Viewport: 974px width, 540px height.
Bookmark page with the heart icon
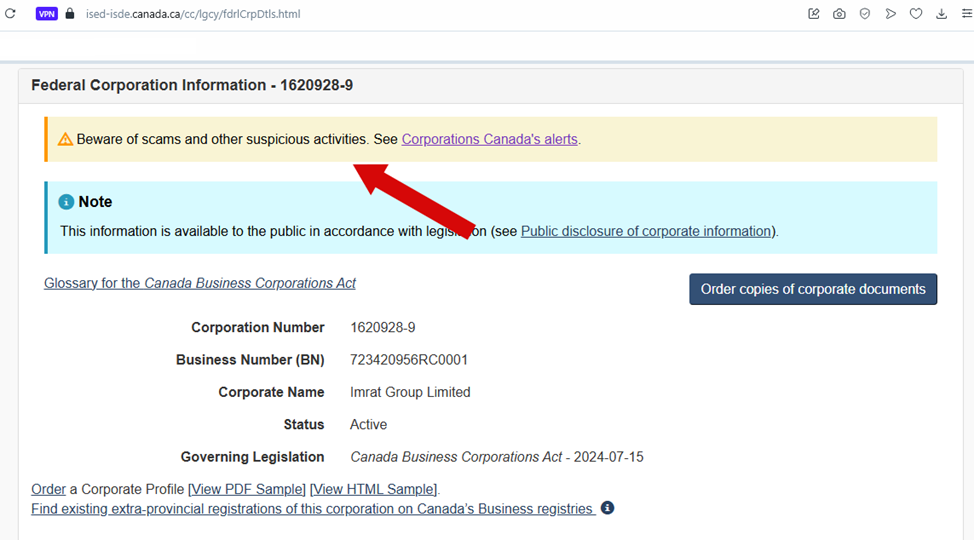916,14
